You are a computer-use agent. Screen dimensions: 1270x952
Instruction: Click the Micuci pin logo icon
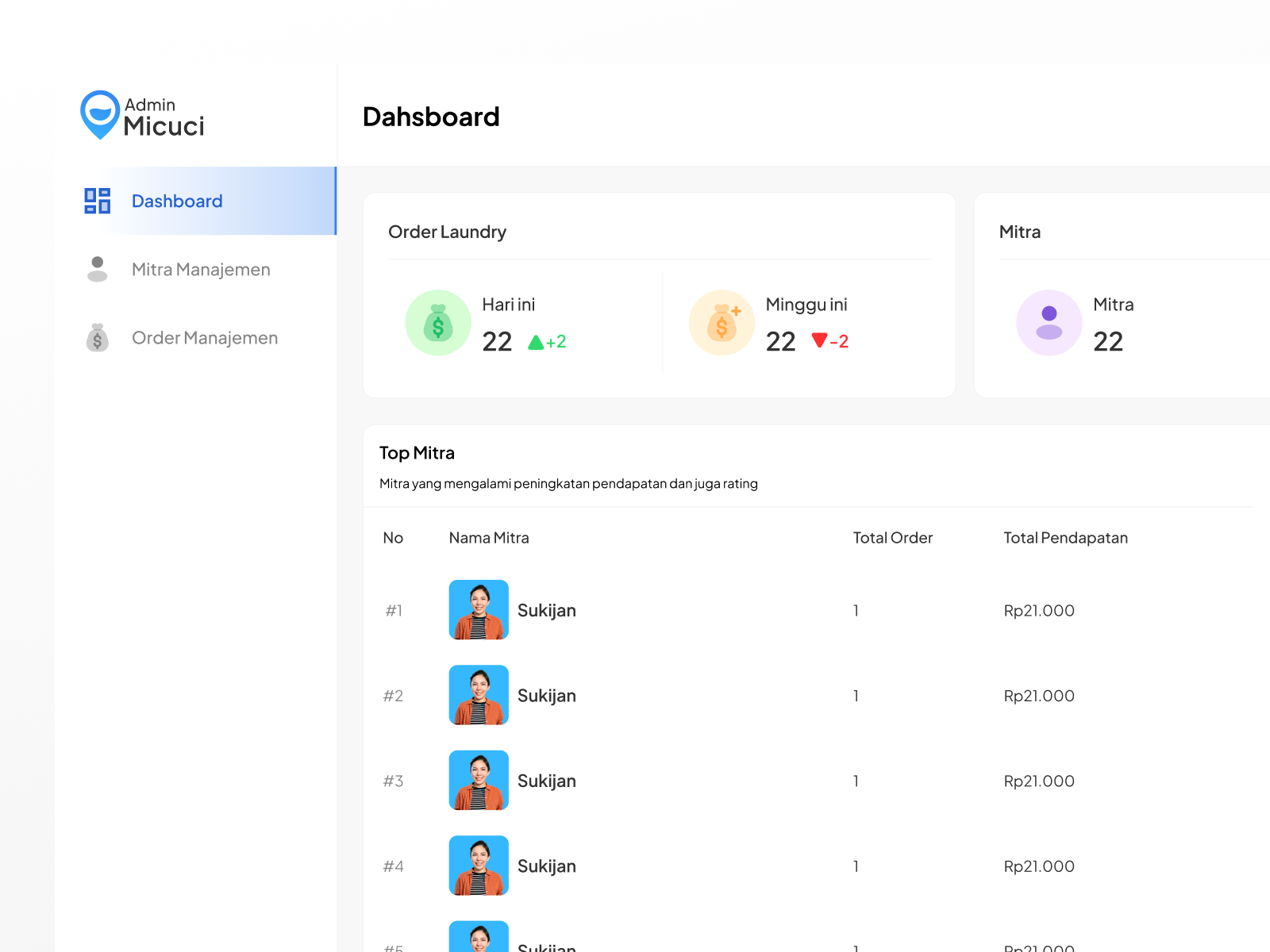coord(98,115)
